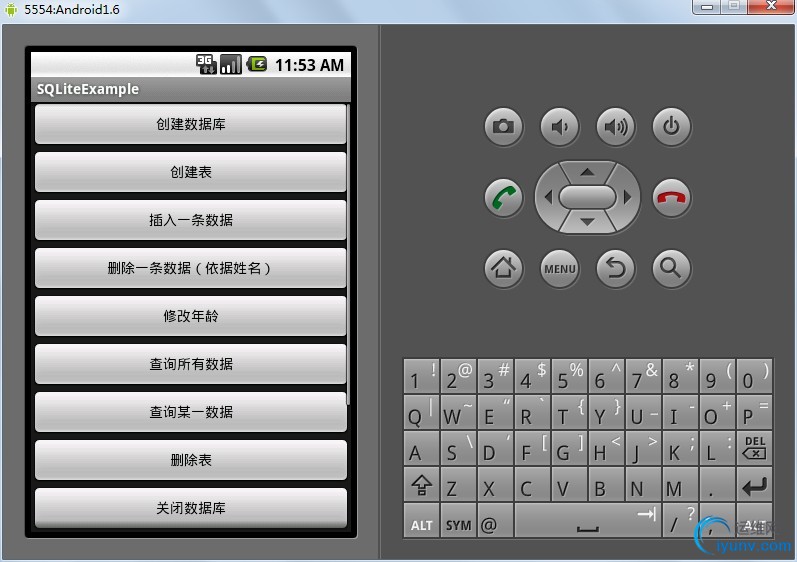Close the 5554:Android1.6 emulator window
The image size is (797, 562).
[x=772, y=7]
